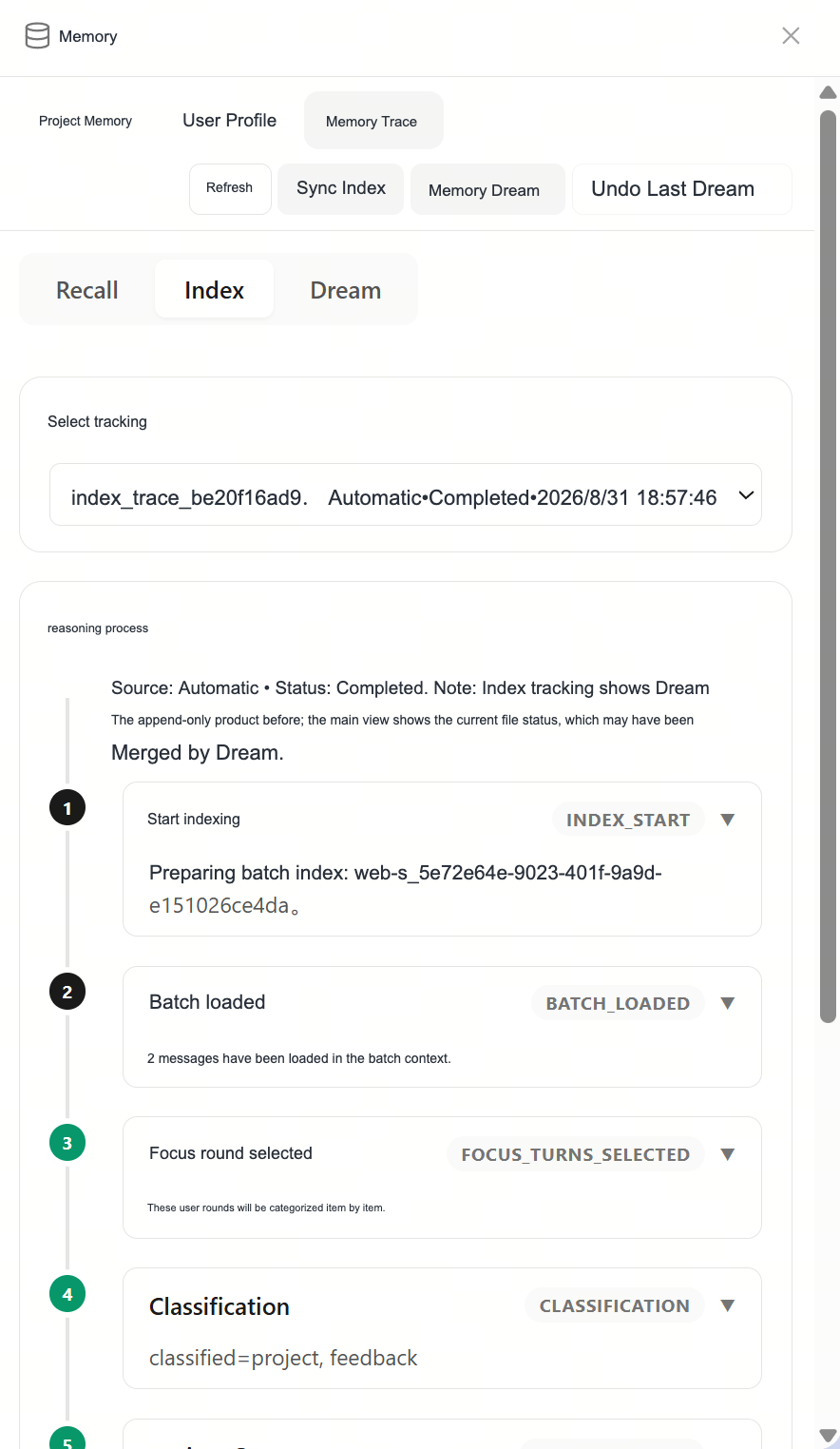Open the Dream sub-tab
This screenshot has height=1449, width=840.
346,290
